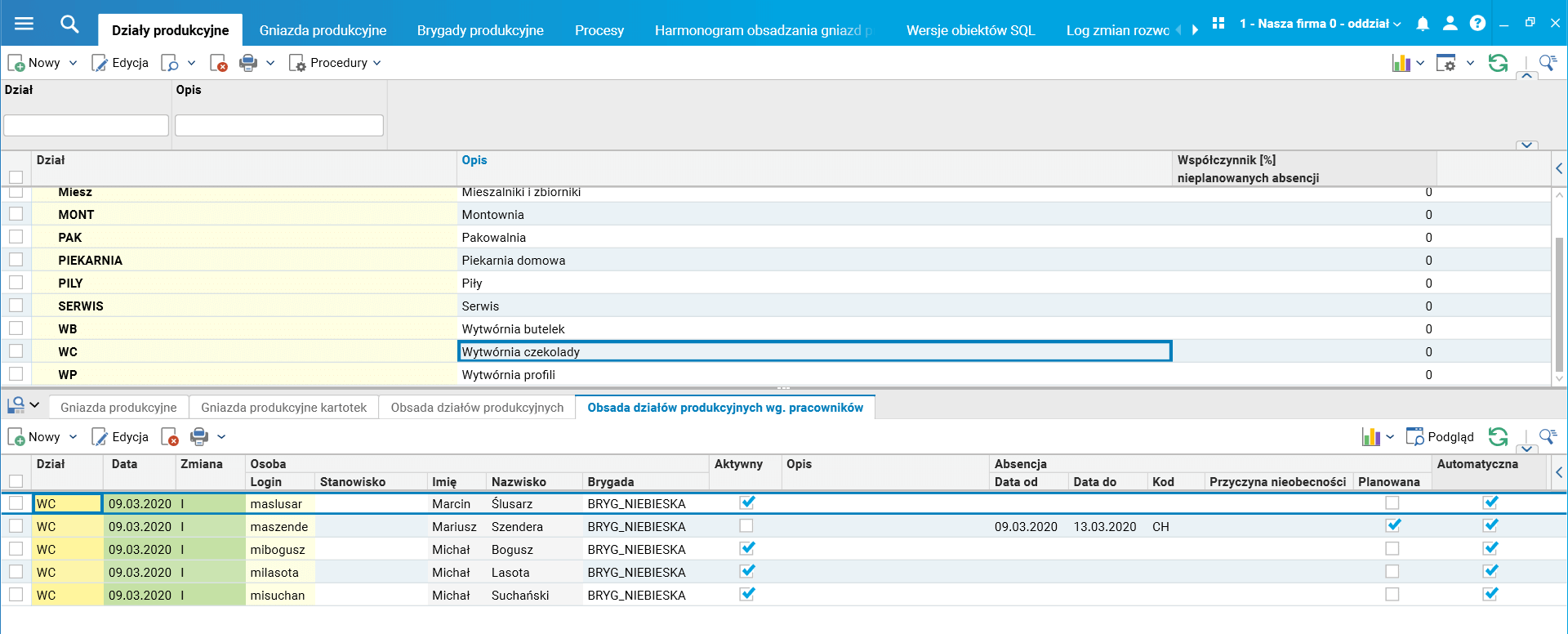1568x634 pixels.
Task: Click the chart icon in lower toolbar
Action: pyautogui.click(x=1370, y=437)
